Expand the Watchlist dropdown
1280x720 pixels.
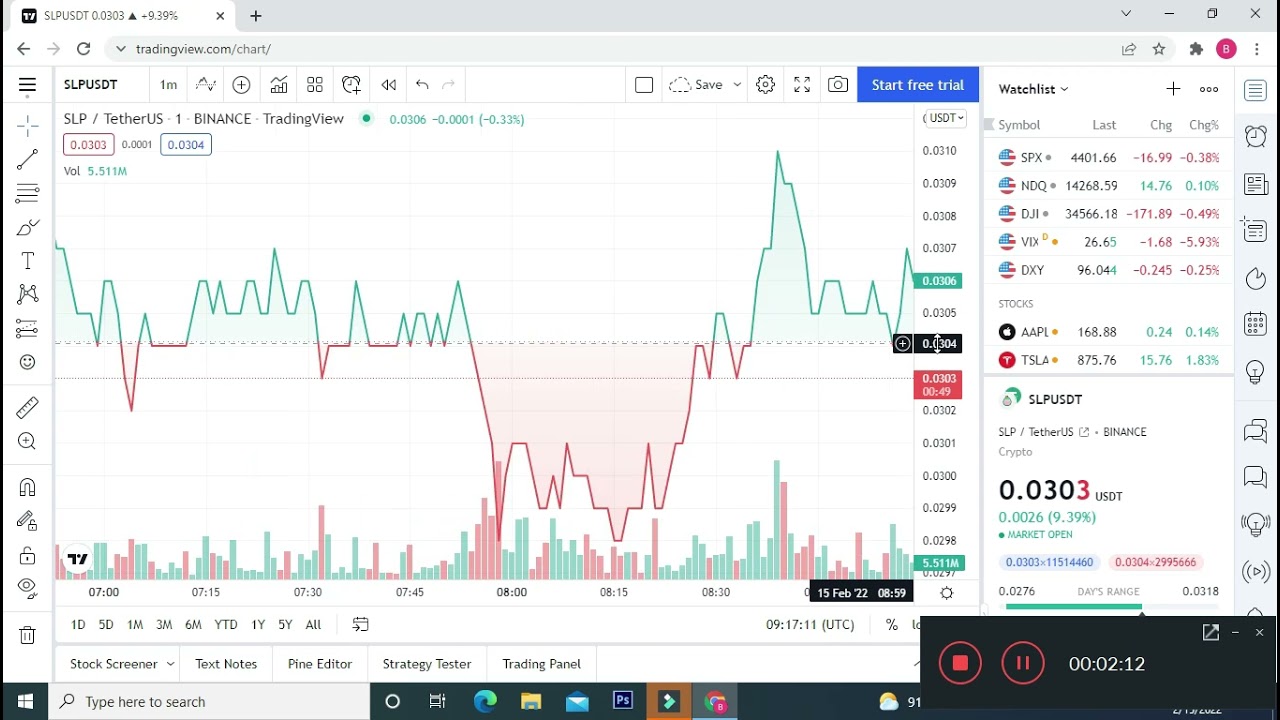tap(1034, 89)
